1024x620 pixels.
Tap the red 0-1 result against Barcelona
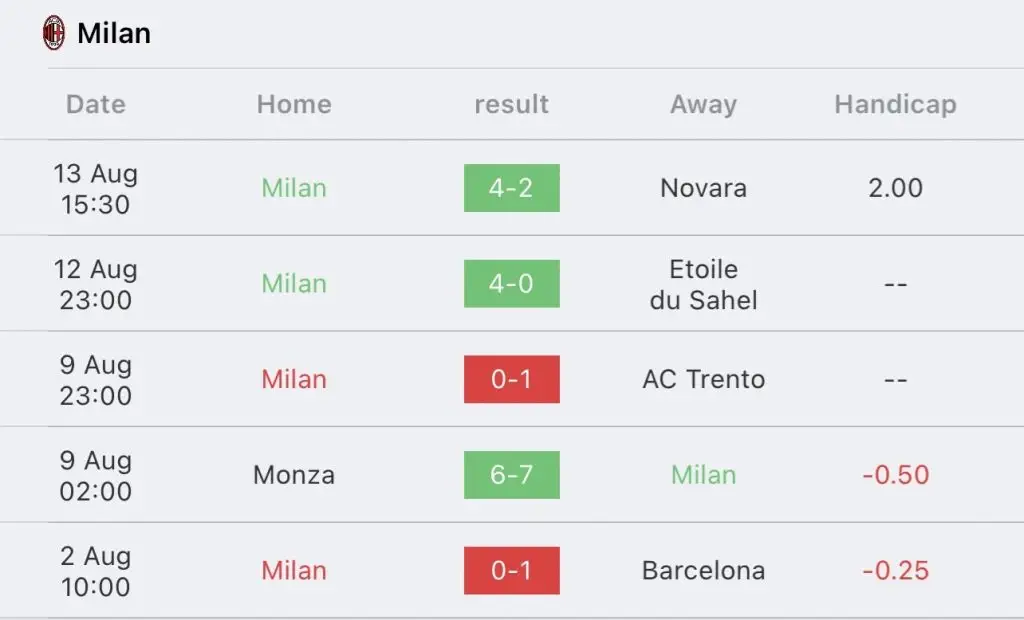[x=512, y=570]
